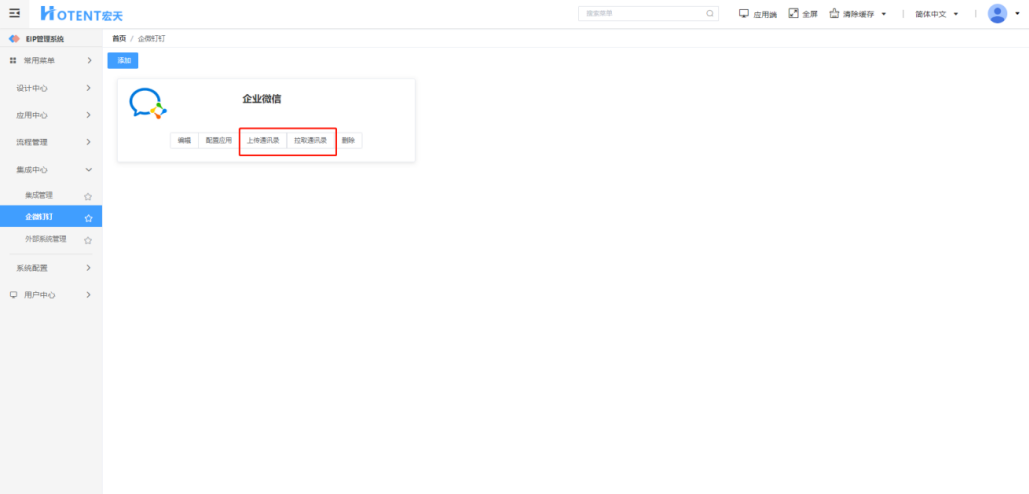This screenshot has width=1029, height=494.
Task: Expand the 系统配置 chevron
Action: (89, 268)
